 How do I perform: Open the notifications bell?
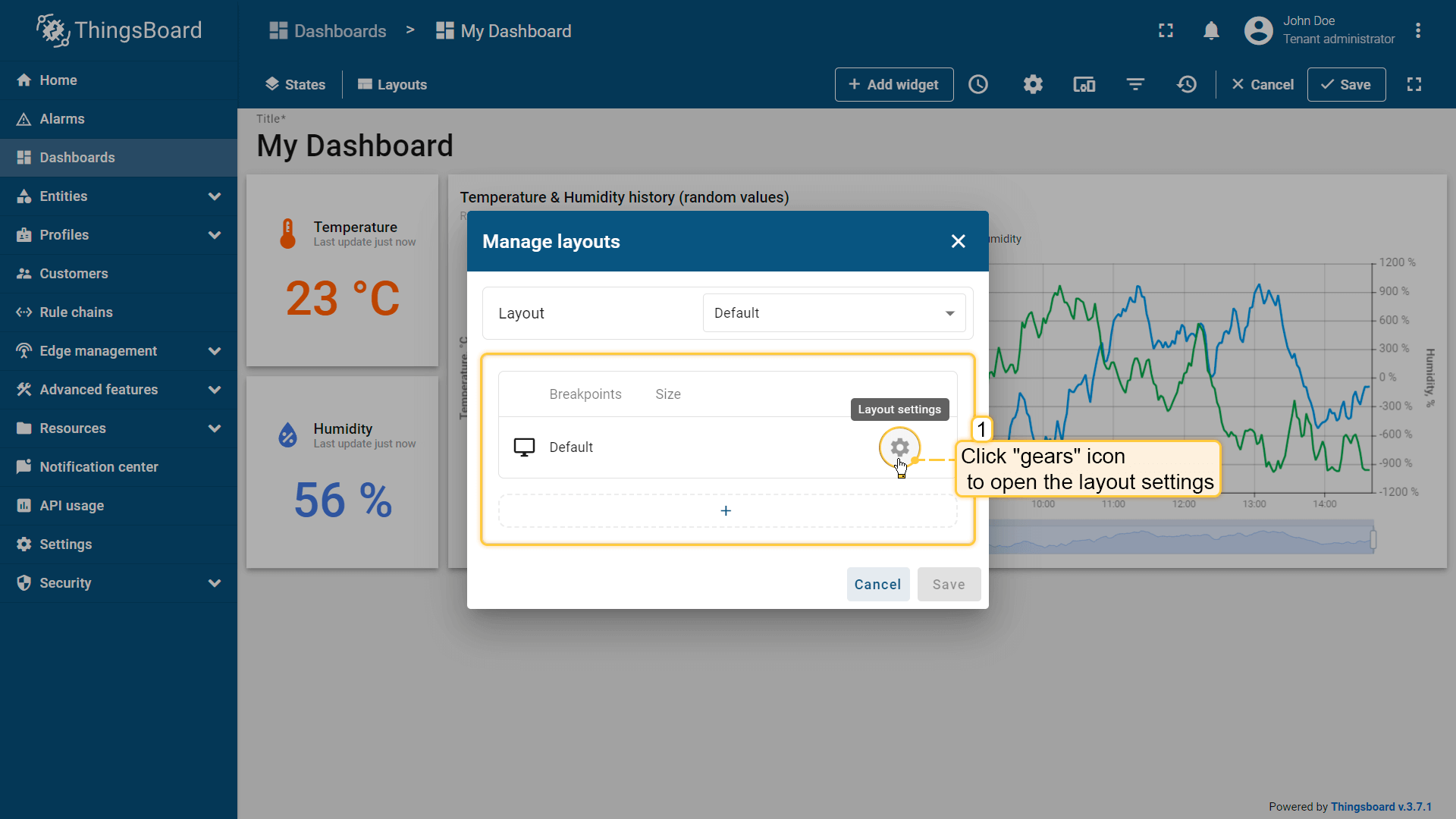[1211, 31]
